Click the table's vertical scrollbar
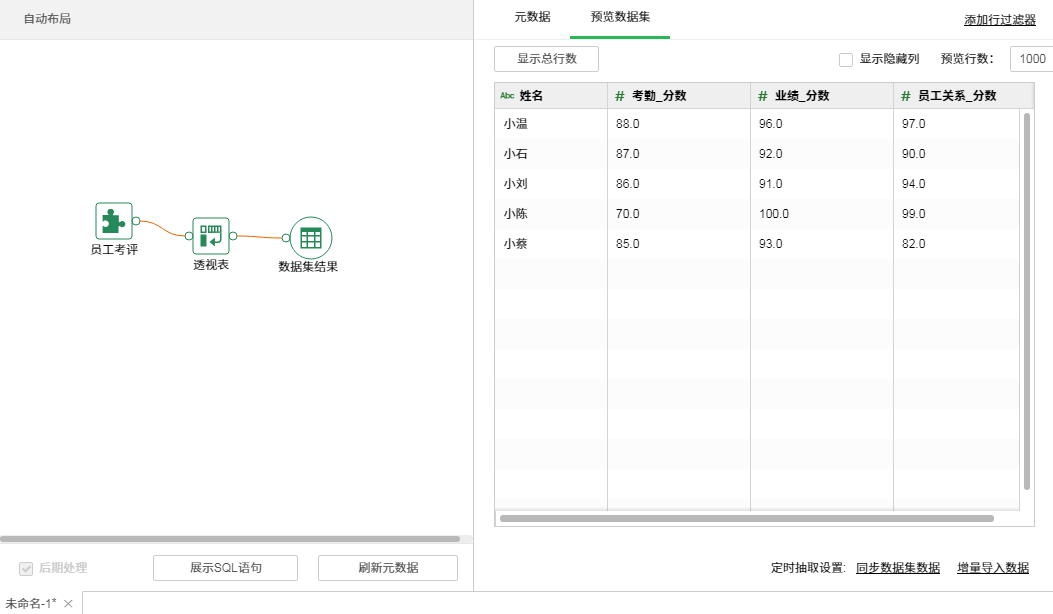1053x614 pixels. [1027, 300]
